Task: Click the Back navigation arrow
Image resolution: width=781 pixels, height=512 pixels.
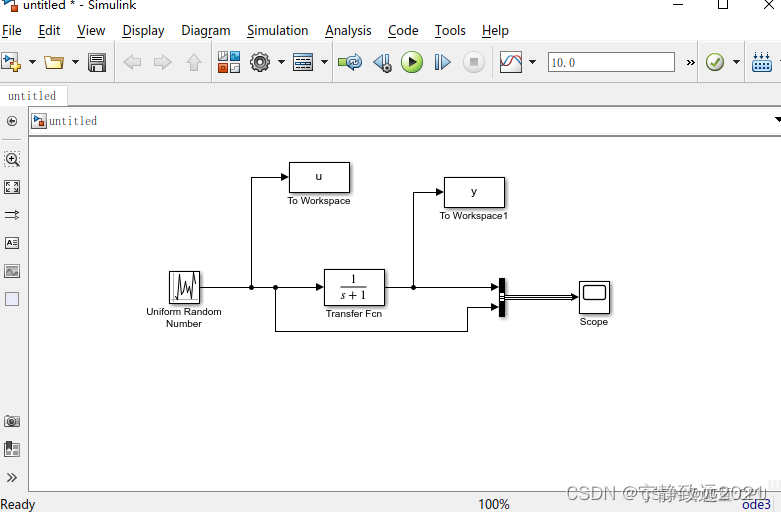Action: [x=132, y=62]
